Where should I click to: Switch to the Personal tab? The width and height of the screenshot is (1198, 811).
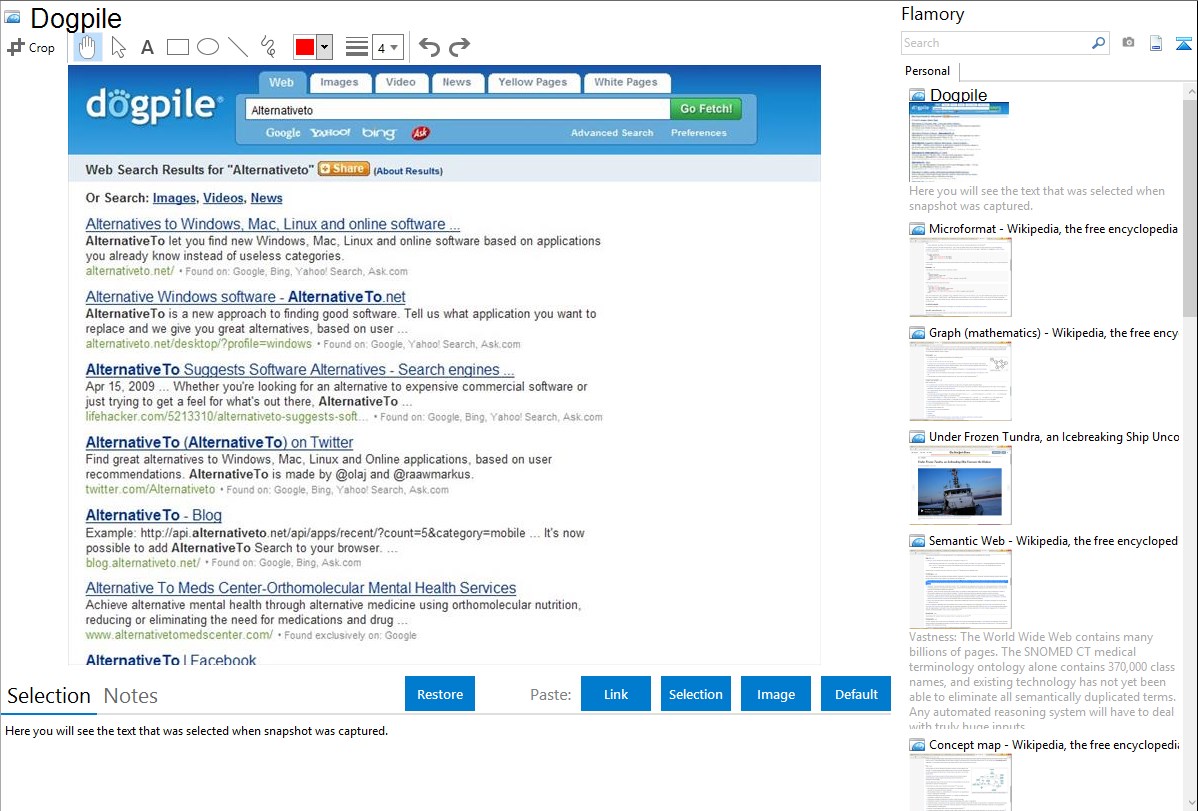point(928,71)
